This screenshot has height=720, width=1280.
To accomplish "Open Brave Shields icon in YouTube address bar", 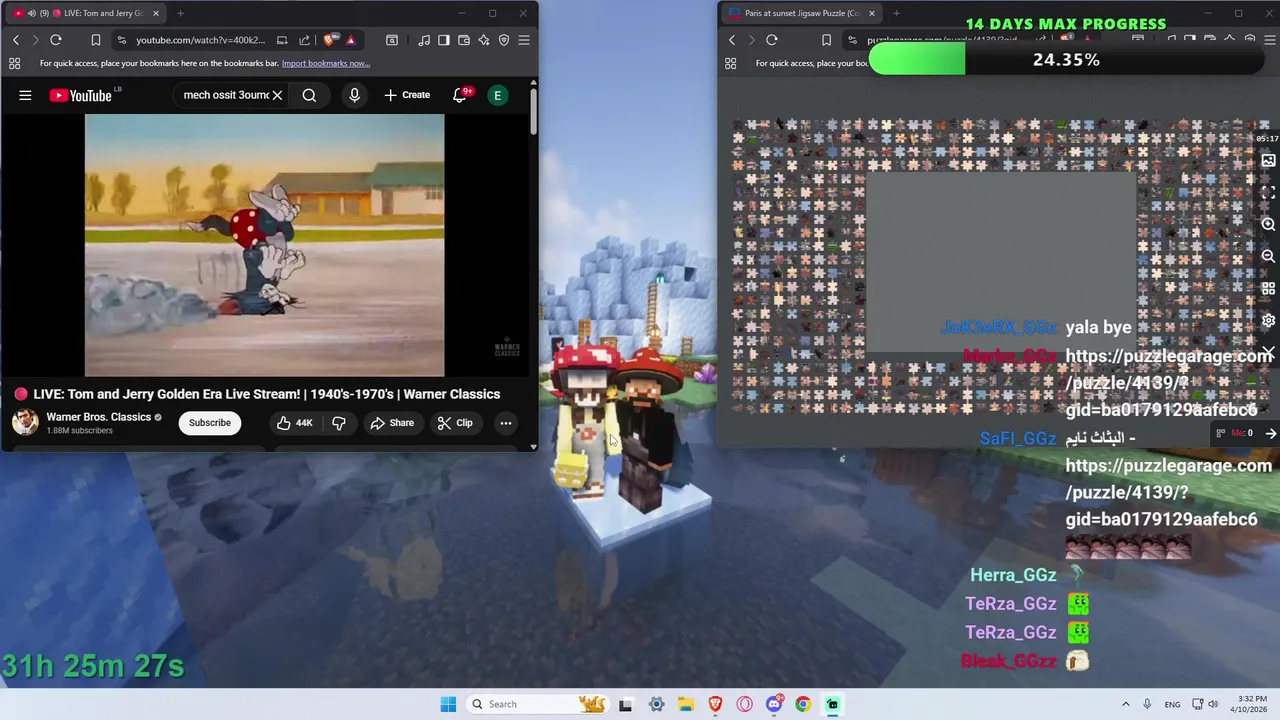I will [x=330, y=40].
